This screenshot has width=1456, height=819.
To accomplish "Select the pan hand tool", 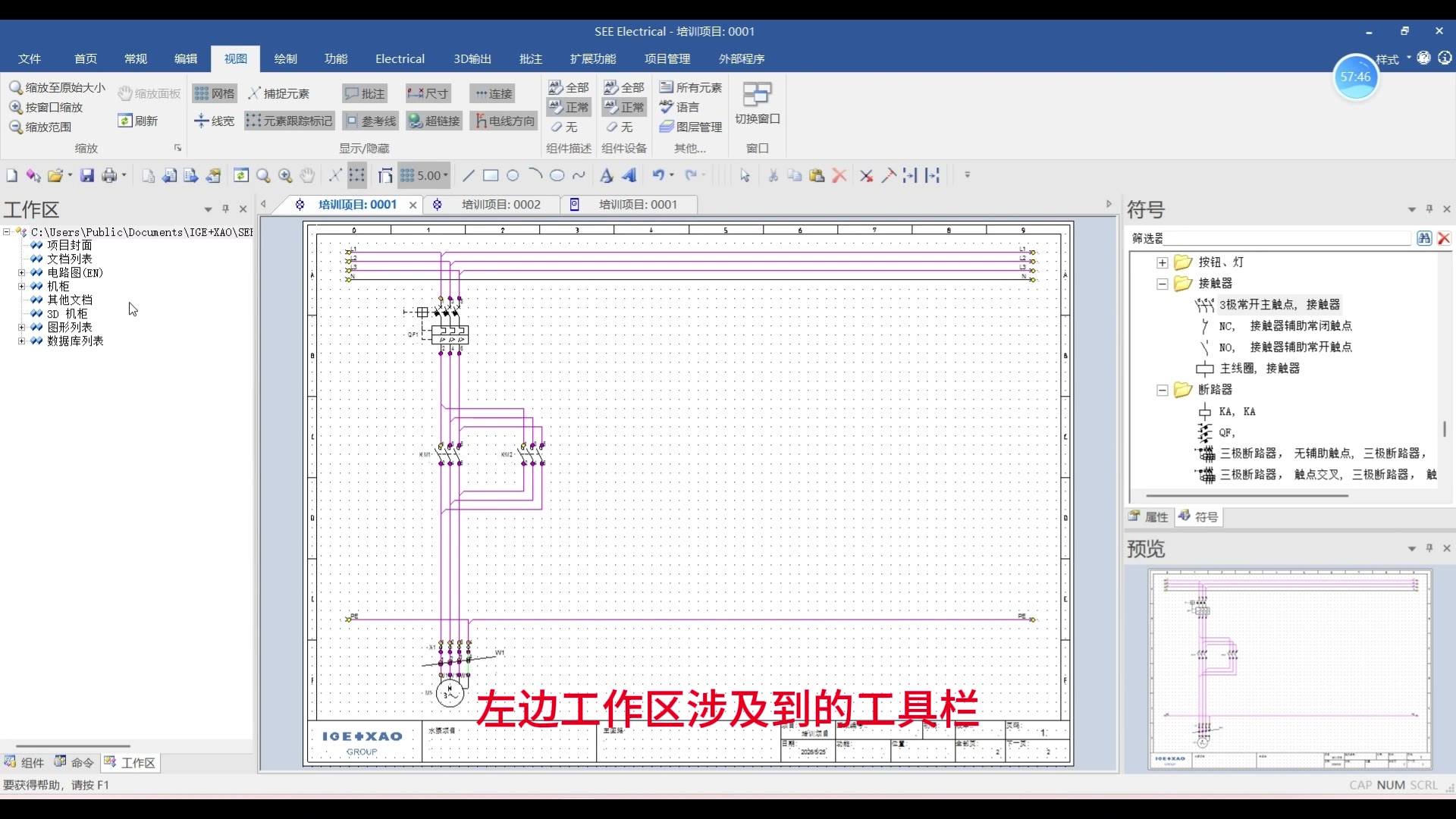I will pos(307,176).
